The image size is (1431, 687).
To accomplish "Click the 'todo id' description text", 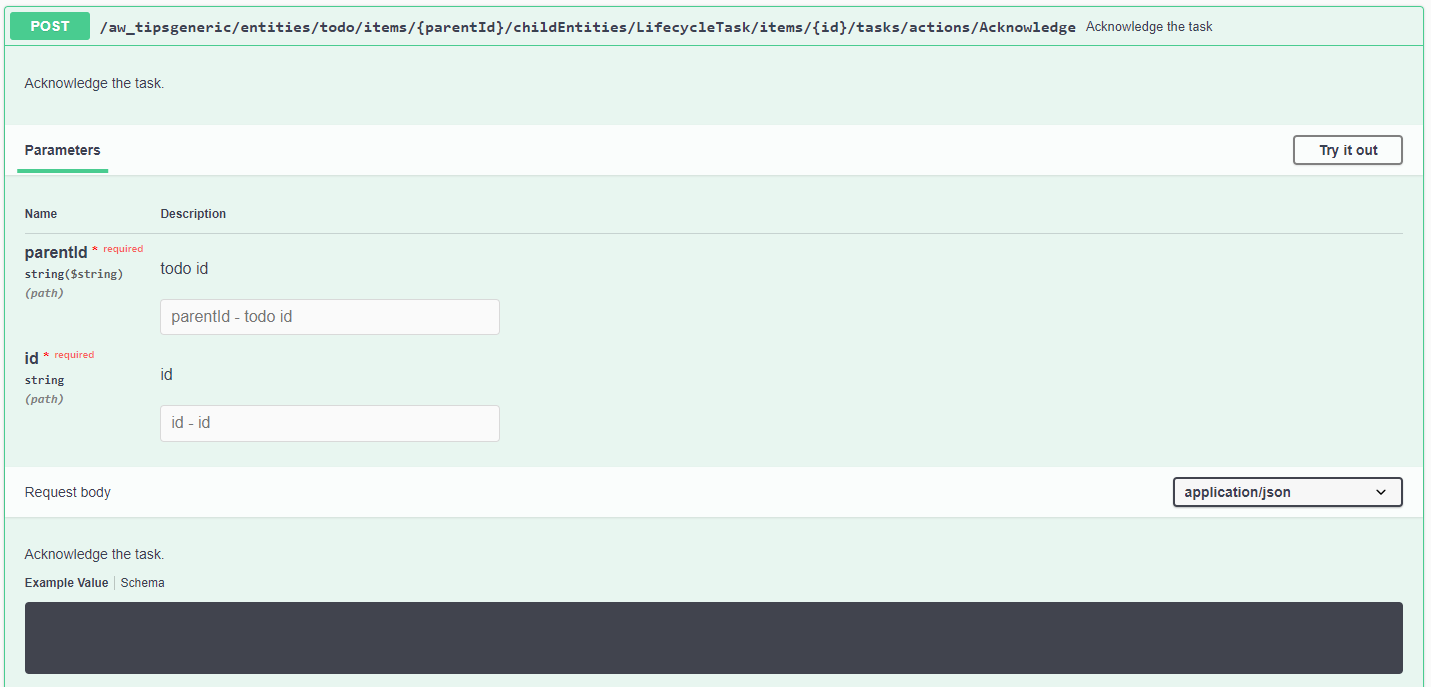I will click(184, 269).
